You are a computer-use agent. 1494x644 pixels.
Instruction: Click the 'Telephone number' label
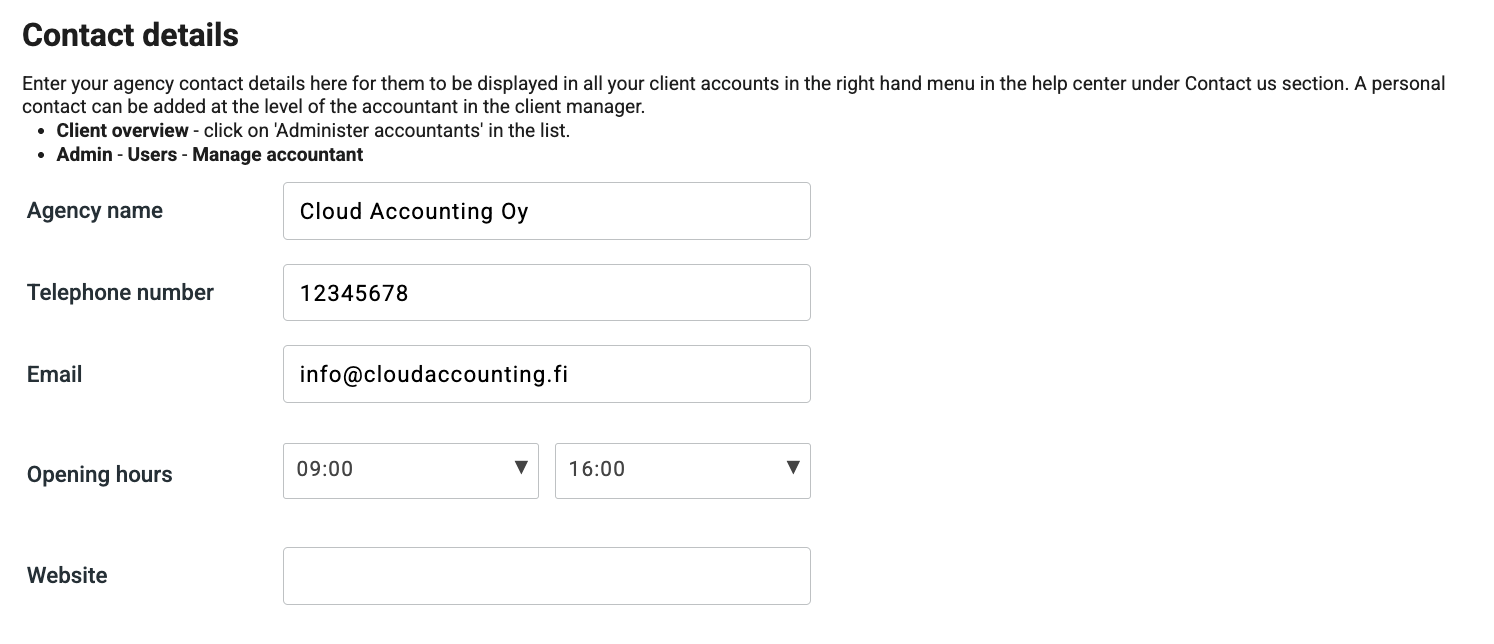tap(120, 293)
